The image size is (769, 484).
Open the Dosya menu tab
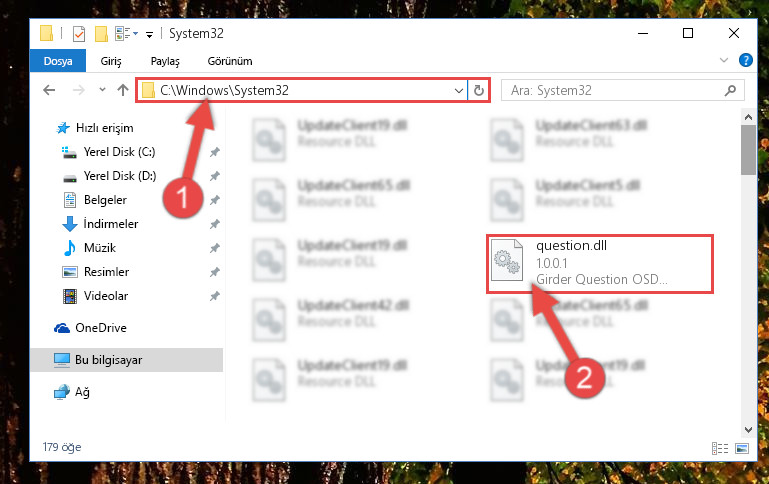point(58,61)
